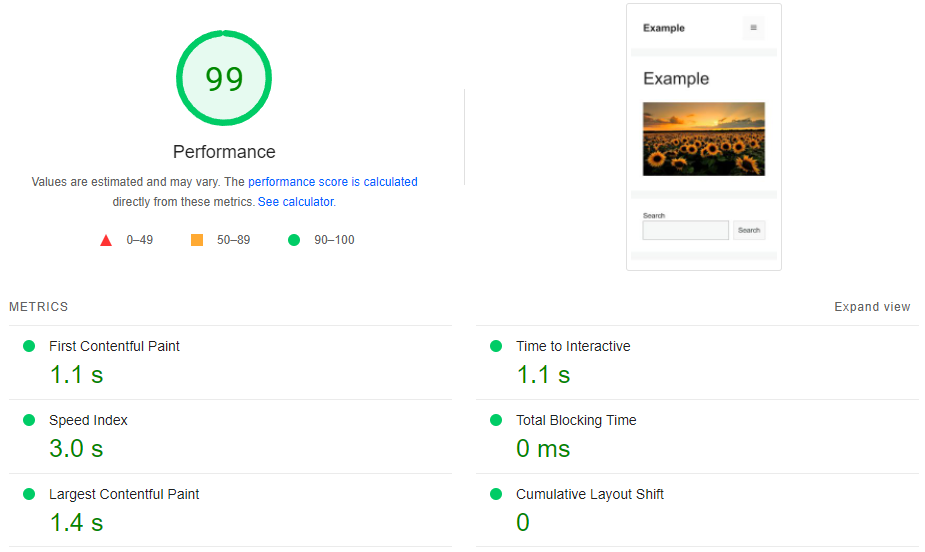Click the green dot beside Time to Interactive

point(496,346)
